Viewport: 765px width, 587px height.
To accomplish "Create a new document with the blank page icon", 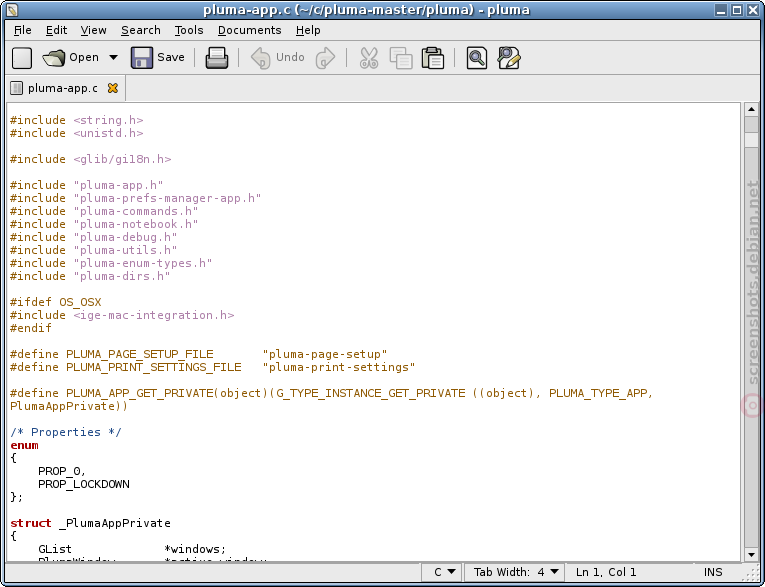I will 22,58.
